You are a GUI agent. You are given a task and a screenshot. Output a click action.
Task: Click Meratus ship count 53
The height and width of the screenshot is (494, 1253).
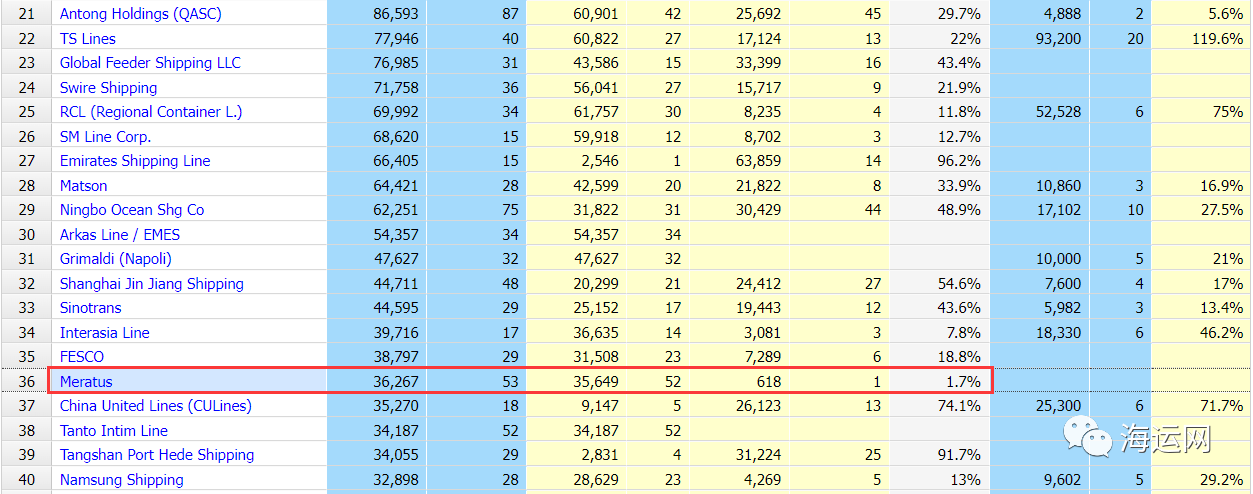click(x=510, y=381)
